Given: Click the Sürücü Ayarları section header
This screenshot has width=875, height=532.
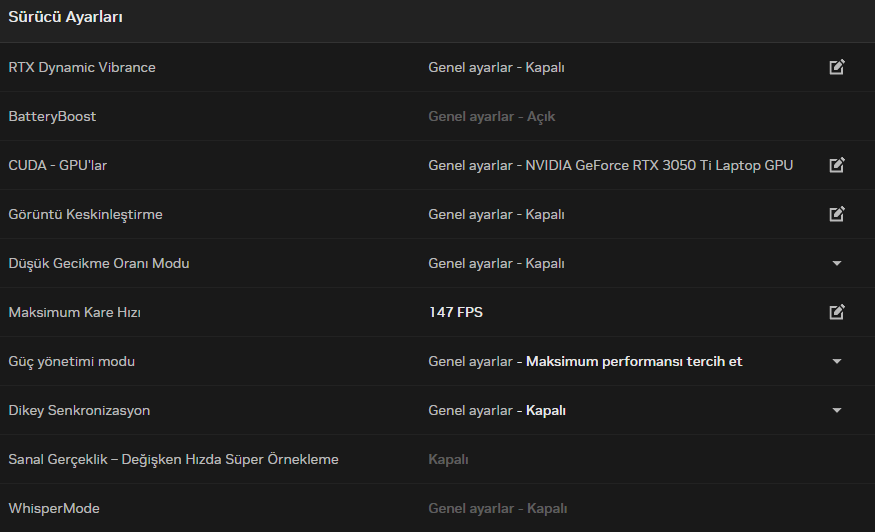Looking at the screenshot, I should point(66,17).
